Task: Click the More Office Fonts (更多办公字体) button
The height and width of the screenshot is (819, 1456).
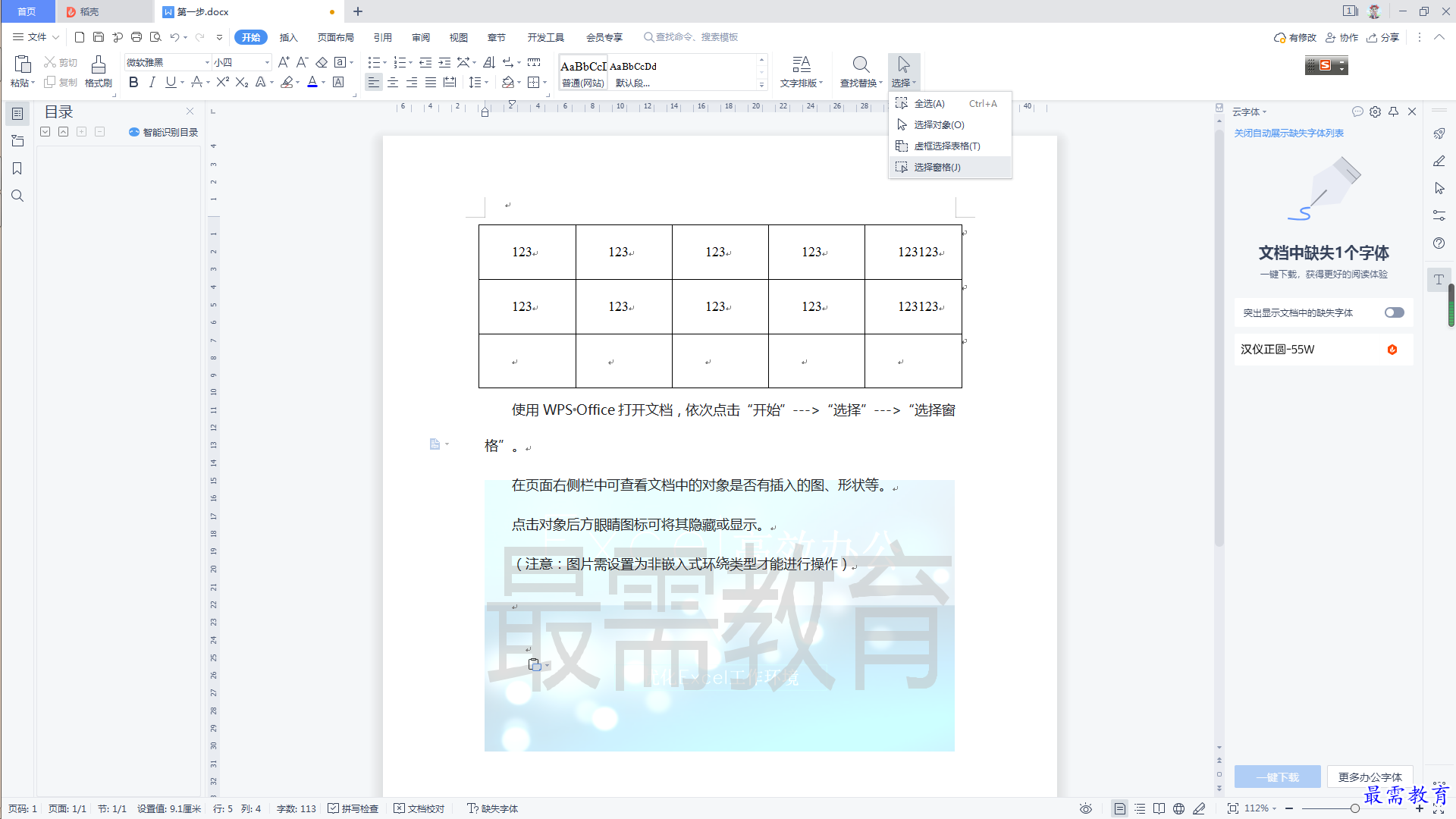Action: pyautogui.click(x=1370, y=777)
